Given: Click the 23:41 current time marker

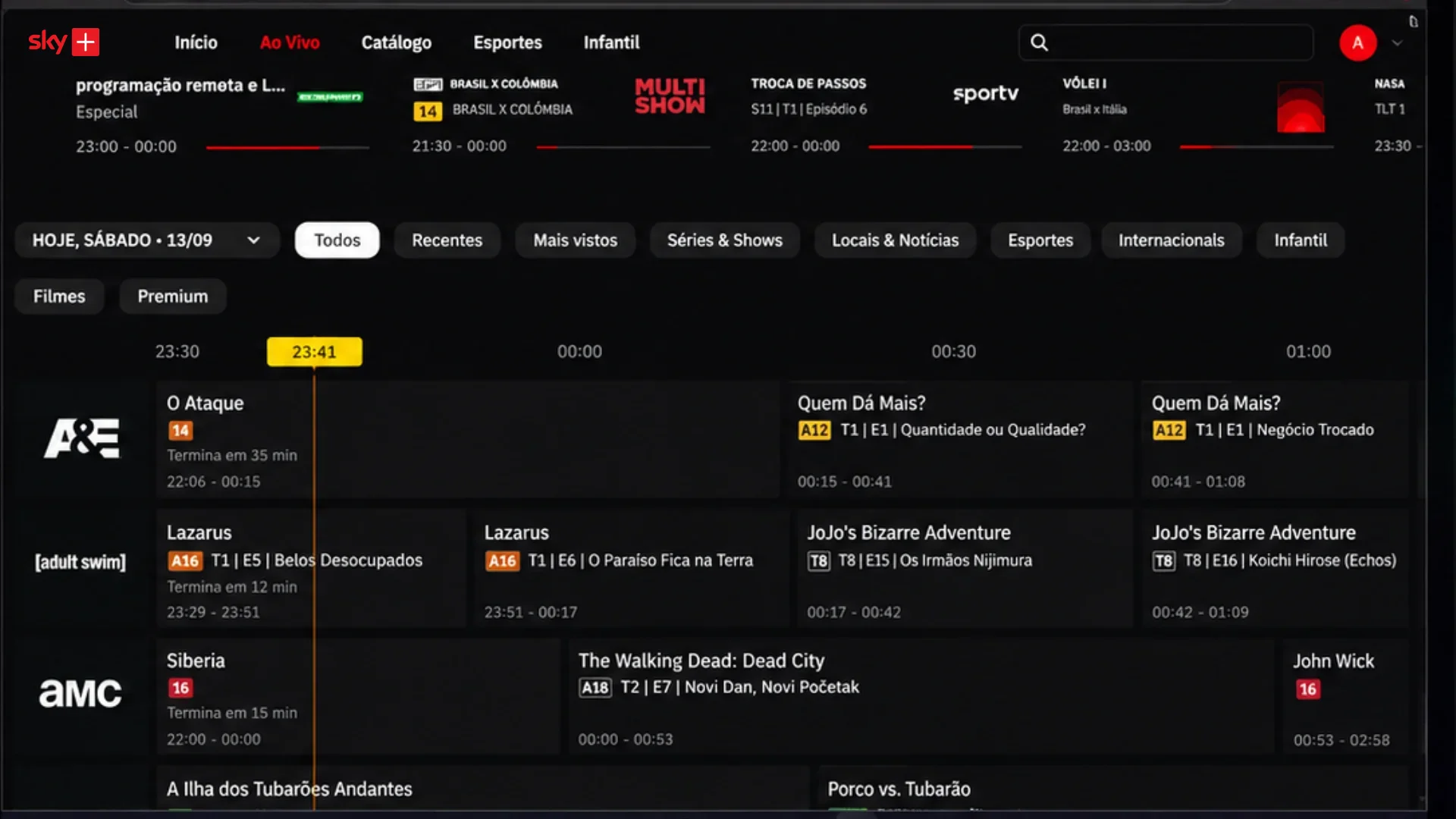Looking at the screenshot, I should point(314,352).
